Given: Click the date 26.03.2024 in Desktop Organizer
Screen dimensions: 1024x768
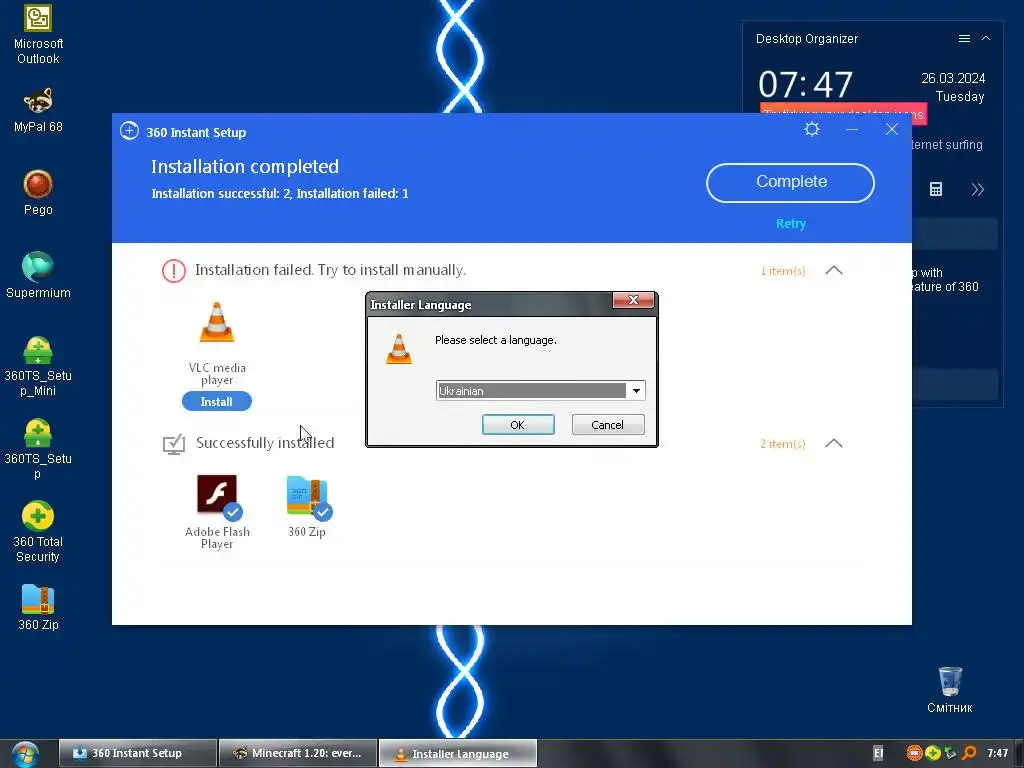Looking at the screenshot, I should pos(953,78).
